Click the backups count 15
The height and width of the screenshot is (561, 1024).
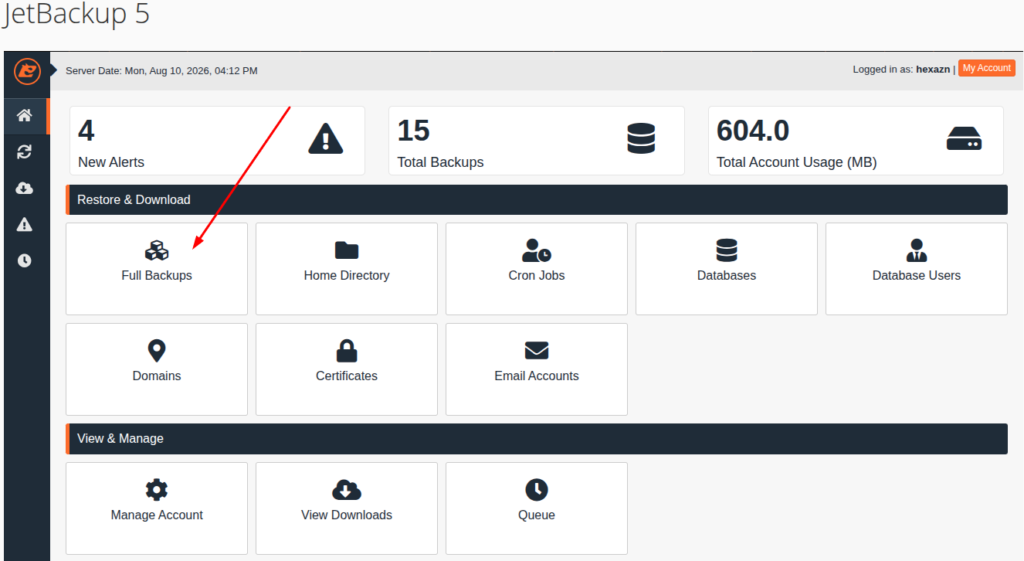413,131
